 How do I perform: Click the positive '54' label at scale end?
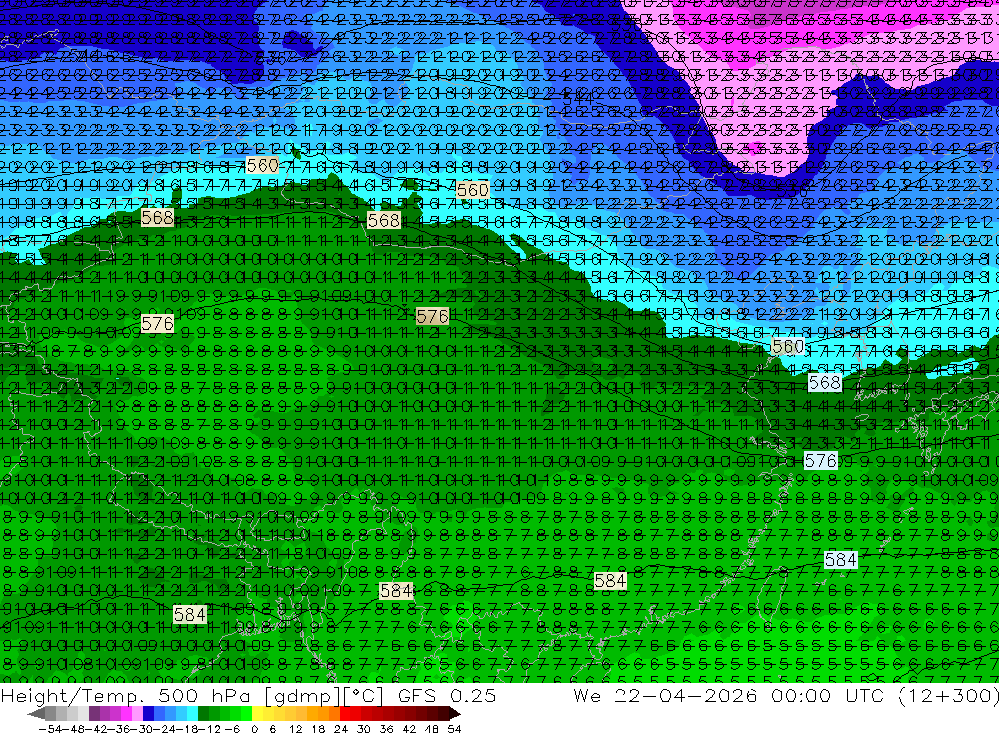coord(454,729)
